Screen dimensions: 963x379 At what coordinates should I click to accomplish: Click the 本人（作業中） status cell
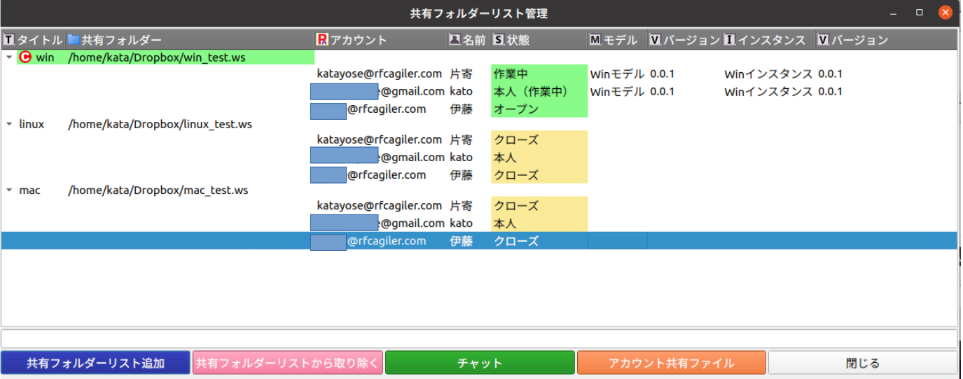point(539,92)
